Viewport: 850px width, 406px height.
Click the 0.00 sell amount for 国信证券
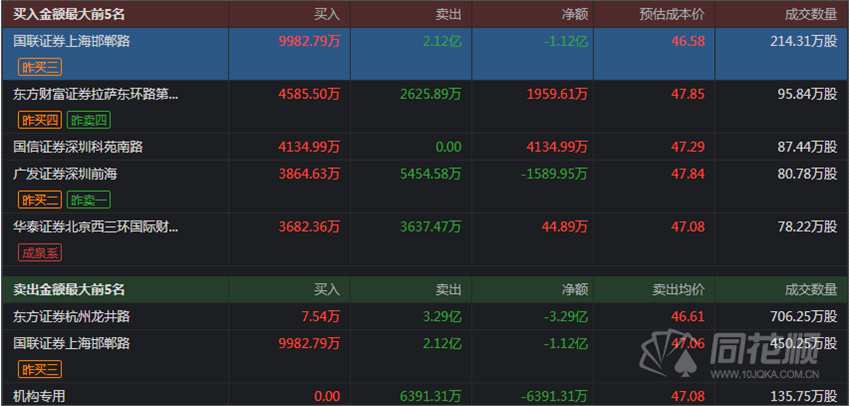(448, 146)
